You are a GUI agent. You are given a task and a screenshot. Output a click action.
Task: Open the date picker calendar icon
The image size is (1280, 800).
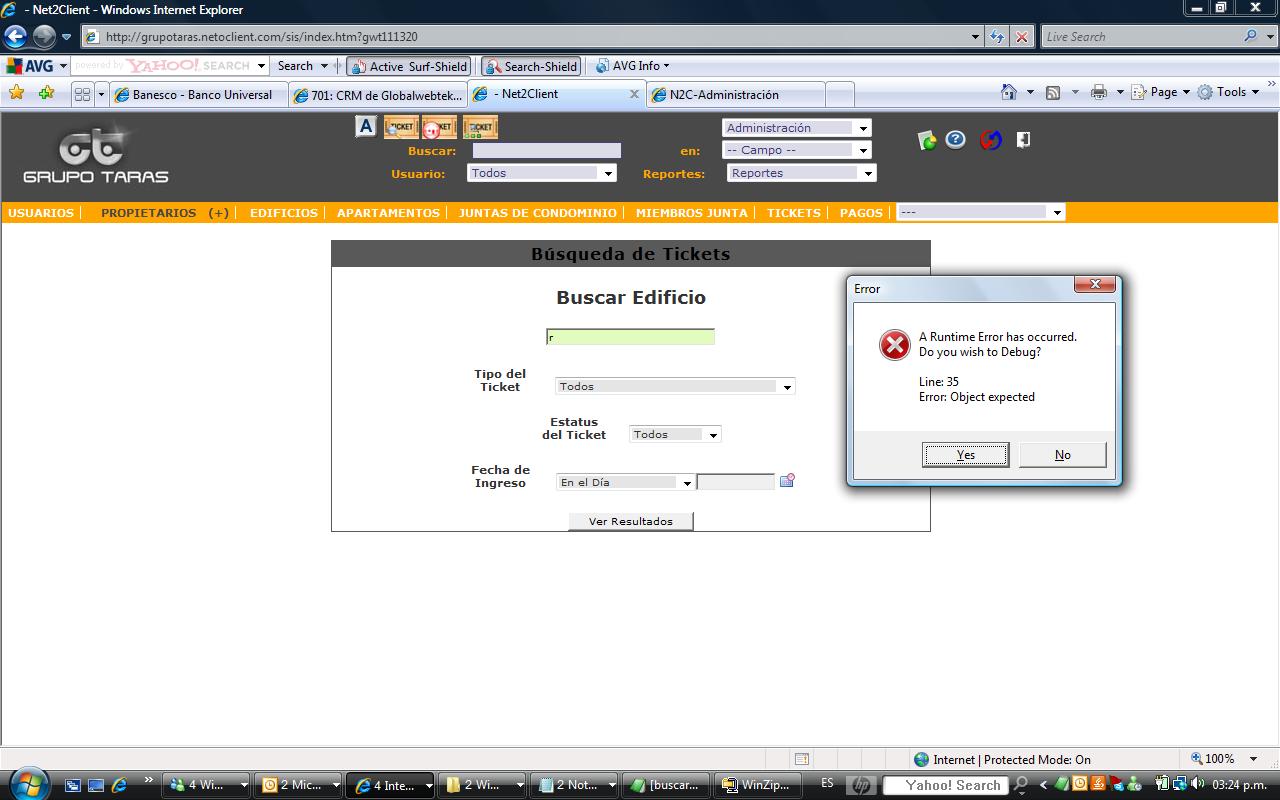point(787,481)
